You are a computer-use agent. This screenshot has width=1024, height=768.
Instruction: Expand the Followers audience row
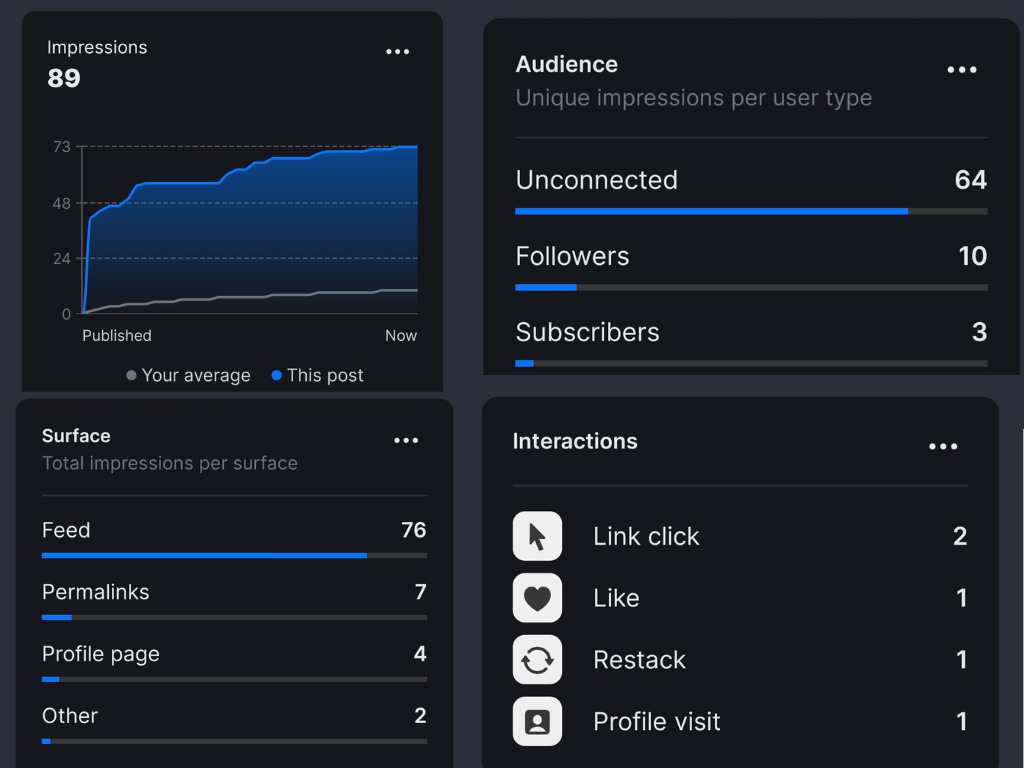(572, 256)
